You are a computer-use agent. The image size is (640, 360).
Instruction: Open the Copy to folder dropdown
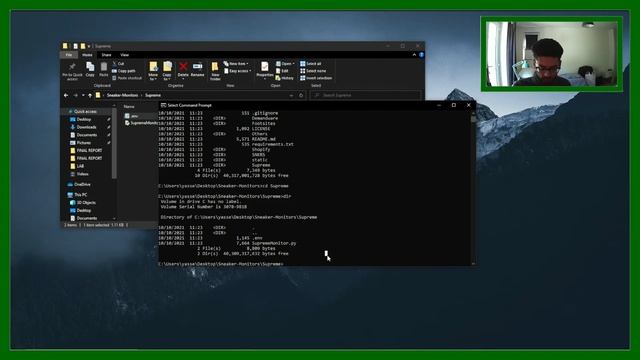tap(167, 71)
